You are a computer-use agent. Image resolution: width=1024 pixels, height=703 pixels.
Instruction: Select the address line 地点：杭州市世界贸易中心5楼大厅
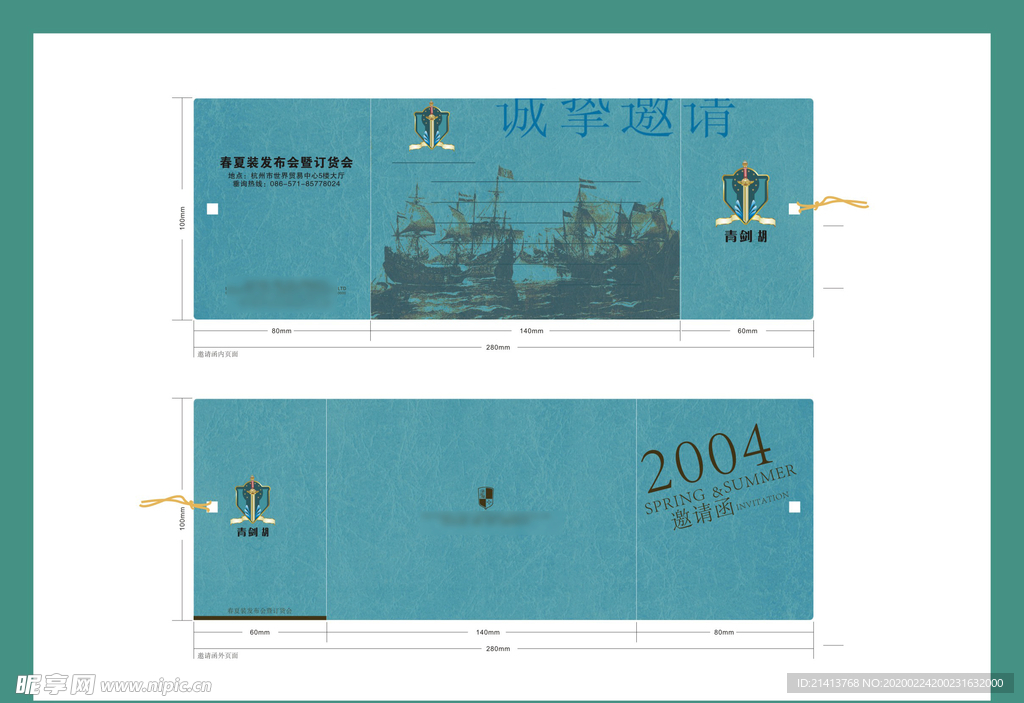click(x=286, y=176)
